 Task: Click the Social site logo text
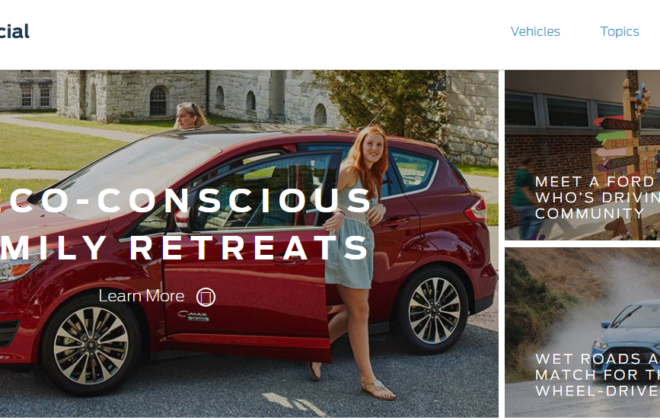coord(14,31)
